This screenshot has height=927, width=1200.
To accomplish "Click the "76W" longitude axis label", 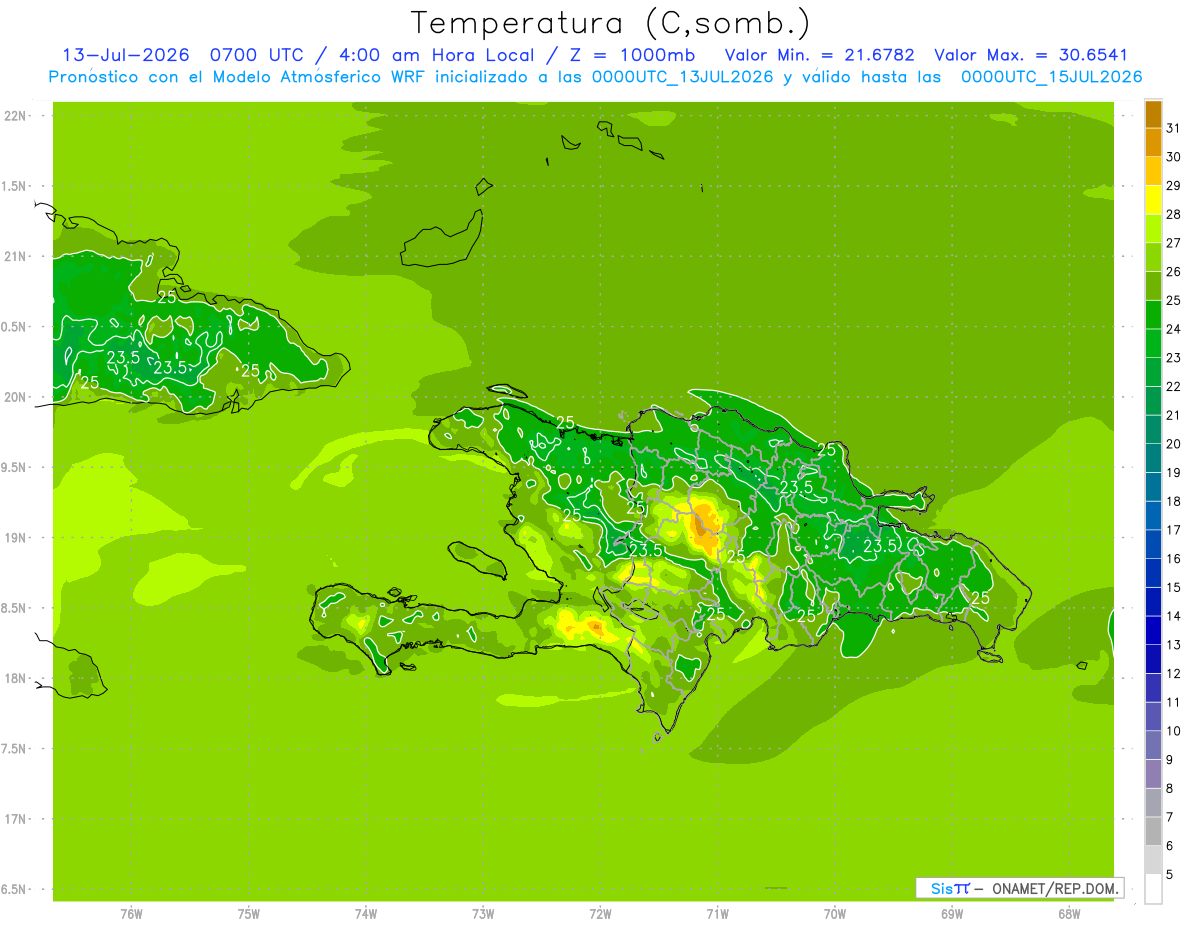I will 131,913.
